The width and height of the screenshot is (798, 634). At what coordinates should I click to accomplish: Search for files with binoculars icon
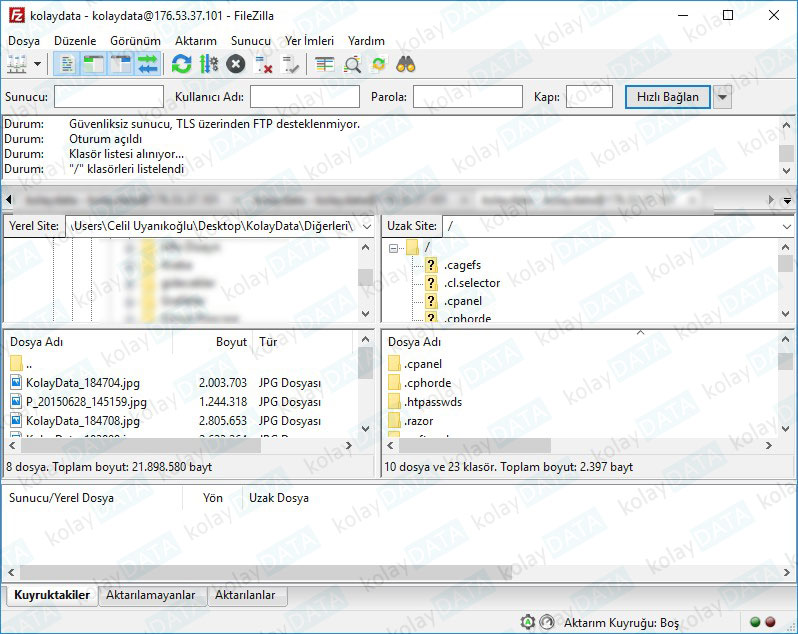(406, 65)
